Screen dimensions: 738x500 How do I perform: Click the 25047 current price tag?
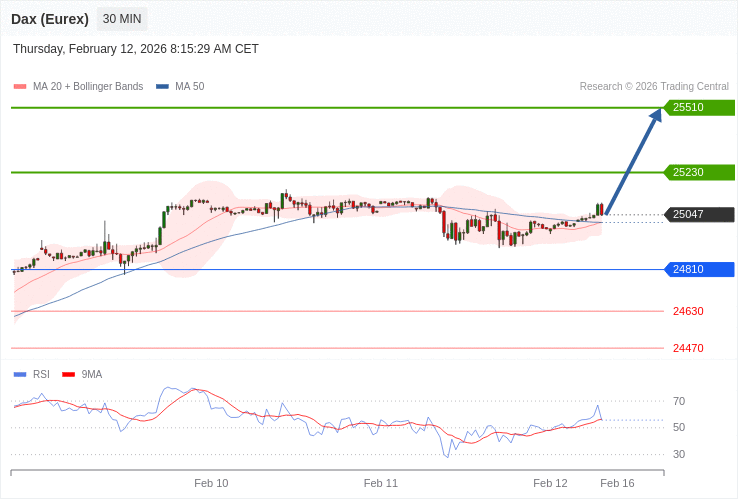click(x=699, y=214)
